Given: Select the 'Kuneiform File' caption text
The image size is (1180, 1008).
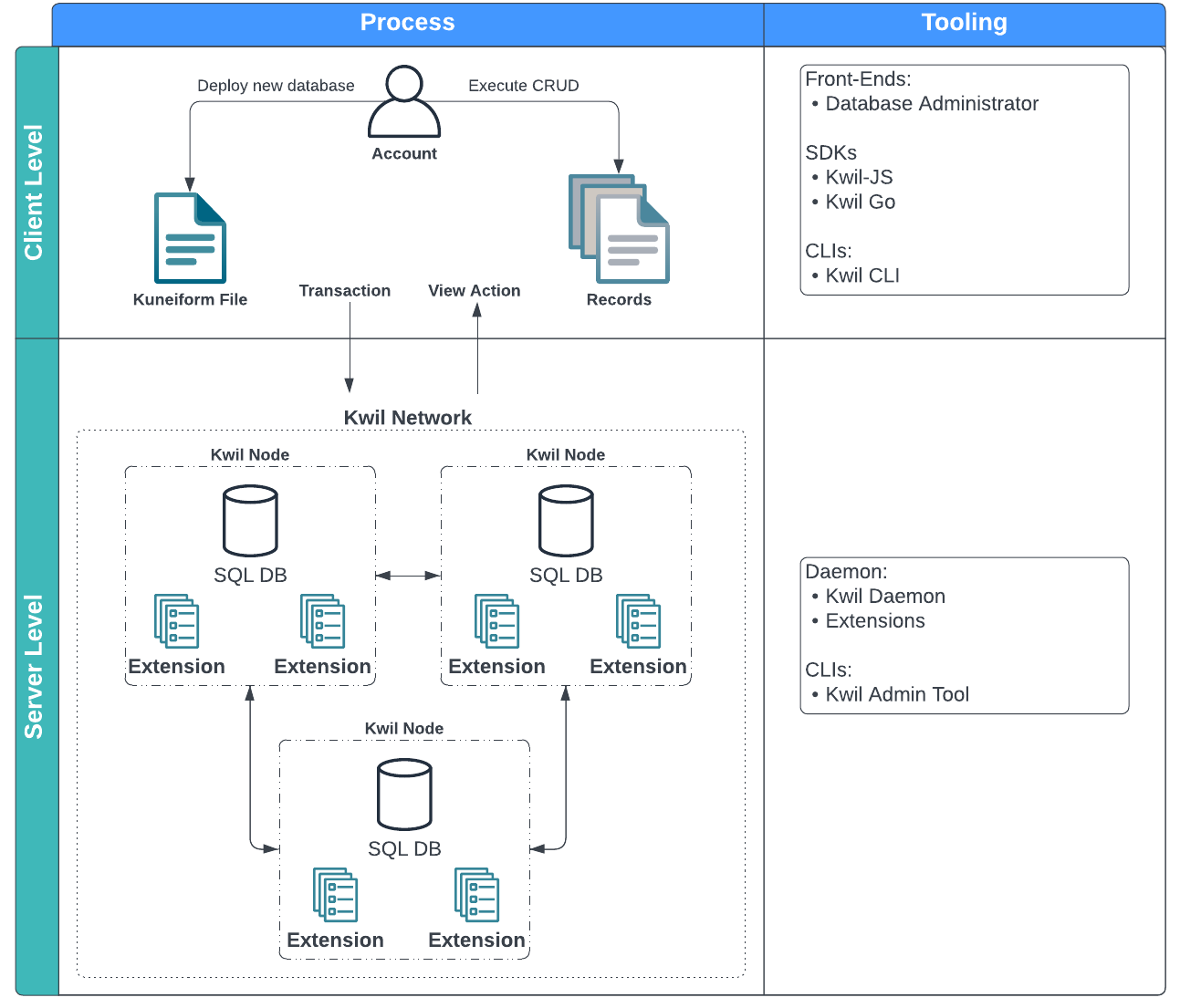Looking at the screenshot, I should coord(190,299).
